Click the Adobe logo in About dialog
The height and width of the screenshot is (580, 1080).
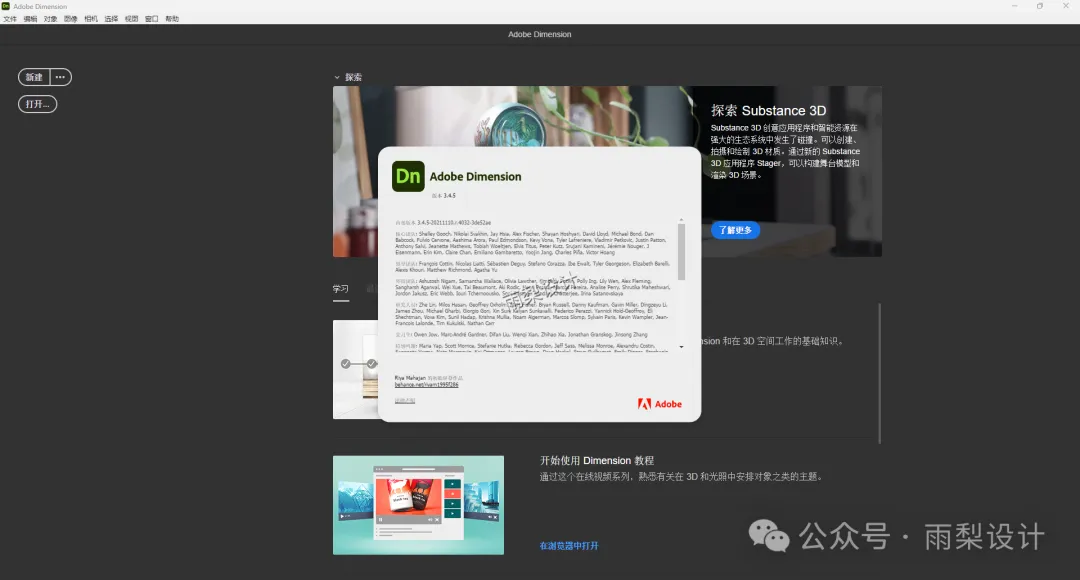click(659, 404)
